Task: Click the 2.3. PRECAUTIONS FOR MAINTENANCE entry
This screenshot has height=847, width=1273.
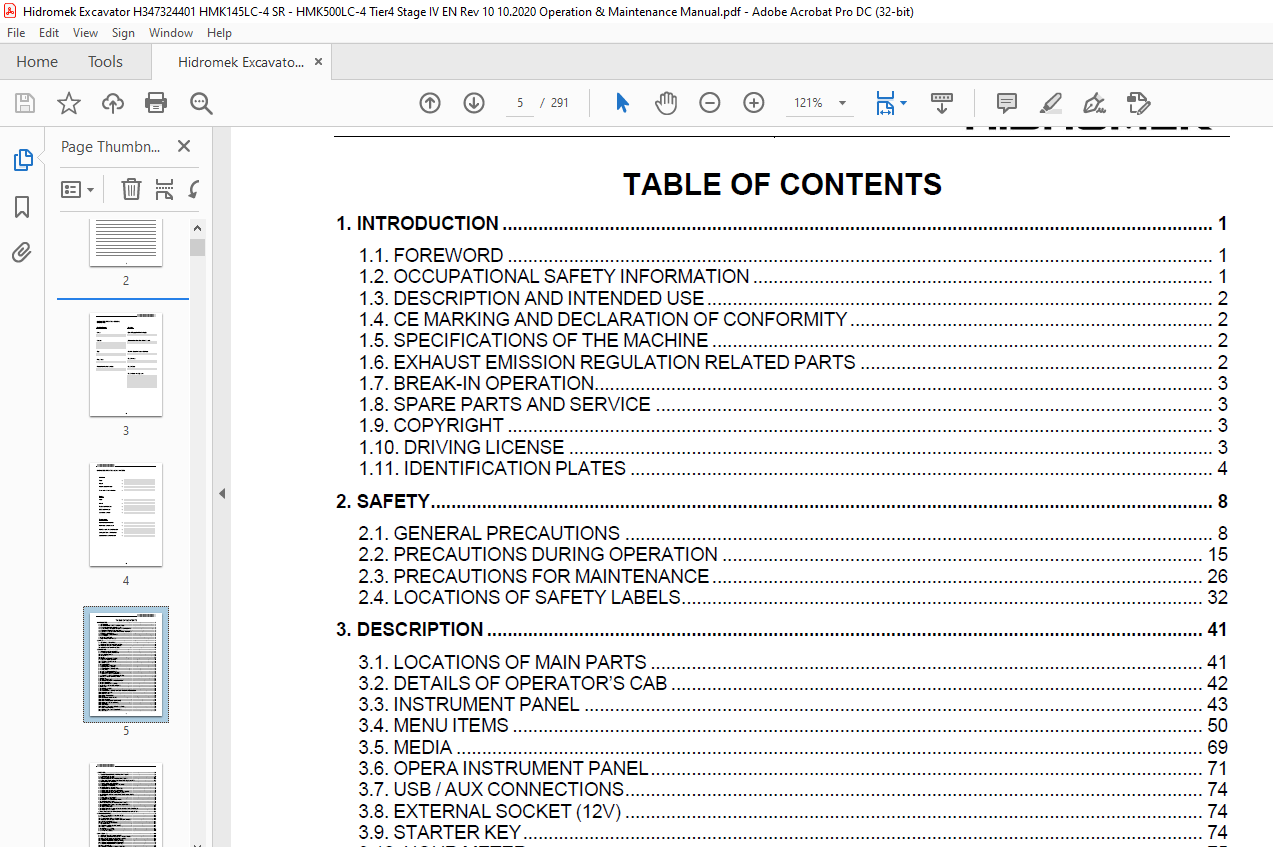Action: 793,577
